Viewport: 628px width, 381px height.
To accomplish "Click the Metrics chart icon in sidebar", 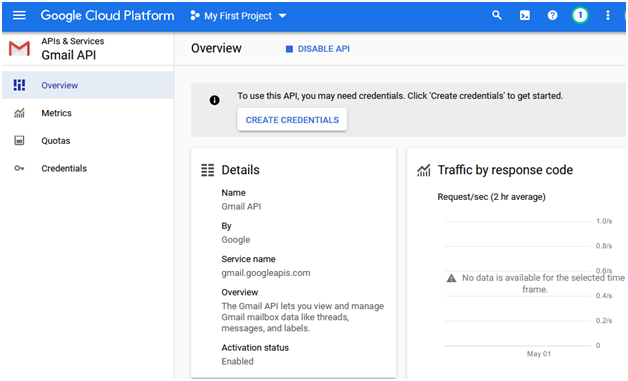I will coord(19,113).
